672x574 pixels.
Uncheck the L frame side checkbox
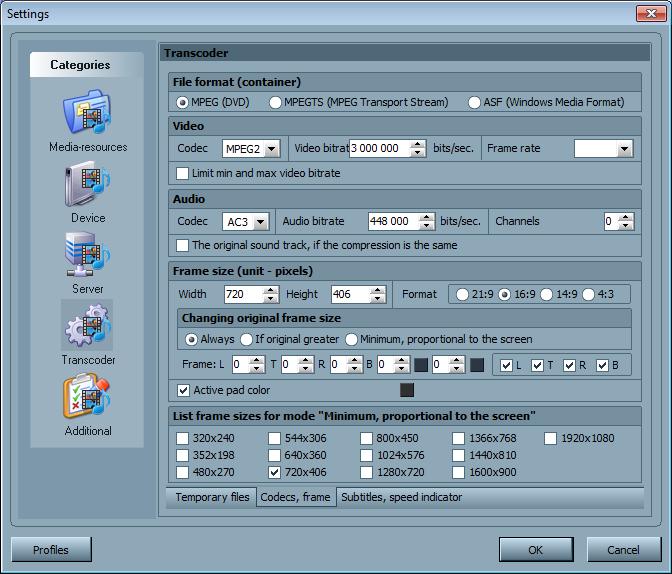tap(506, 365)
